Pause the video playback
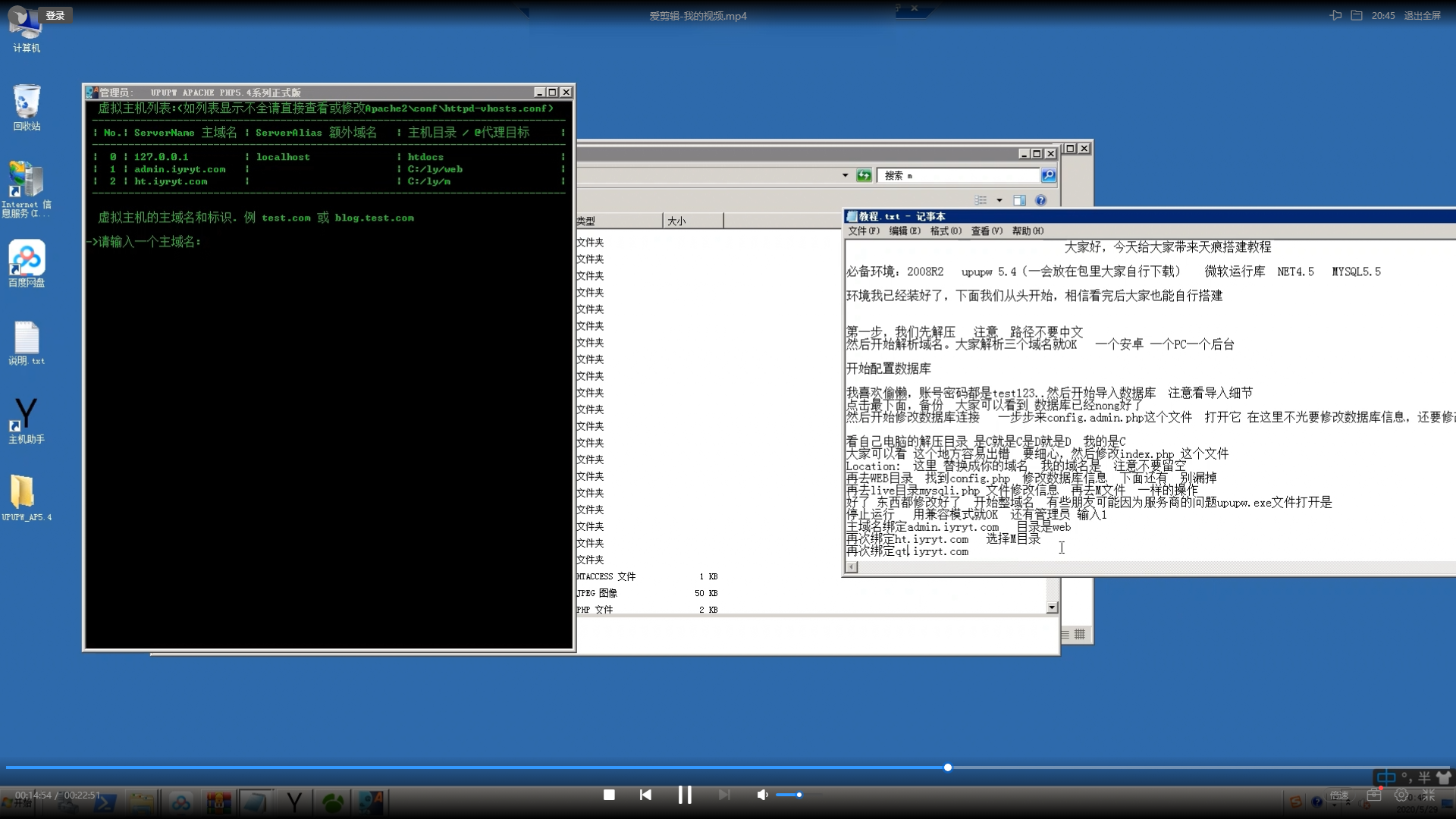Screen dimensions: 1456x819 pos(685,795)
